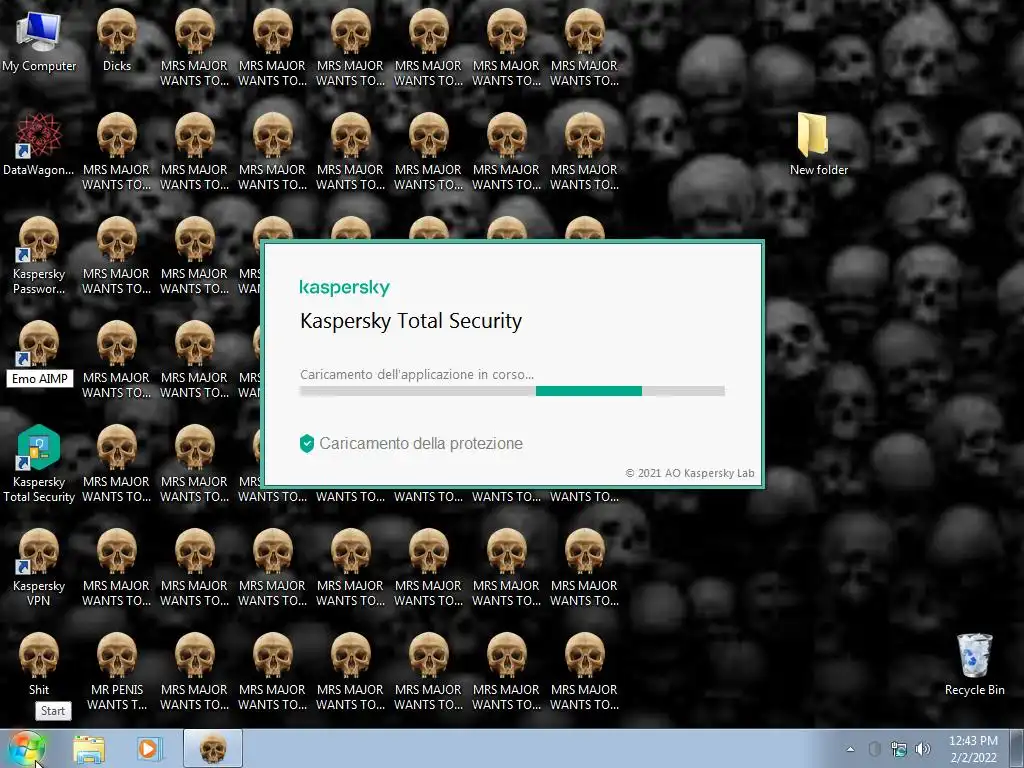Select the skull icon labeled Shit
The height and width of the screenshot is (768, 1024).
point(39,664)
